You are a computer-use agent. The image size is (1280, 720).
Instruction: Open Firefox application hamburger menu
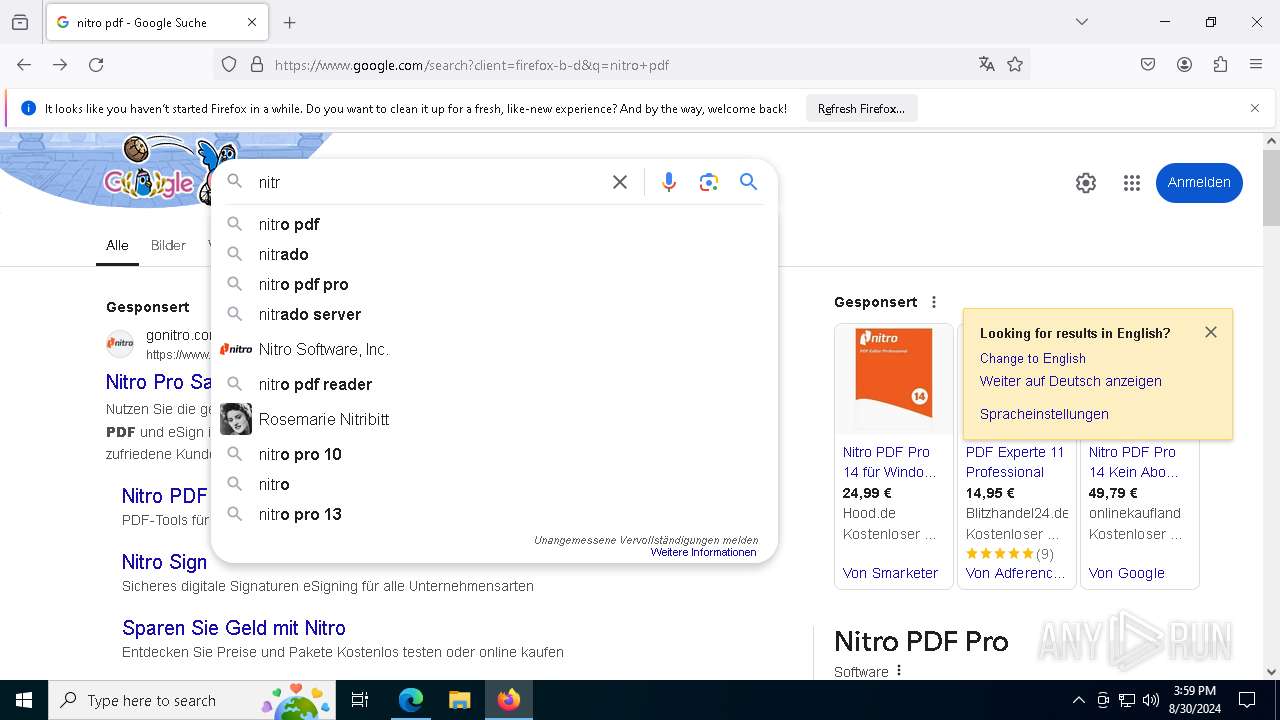(1256, 65)
